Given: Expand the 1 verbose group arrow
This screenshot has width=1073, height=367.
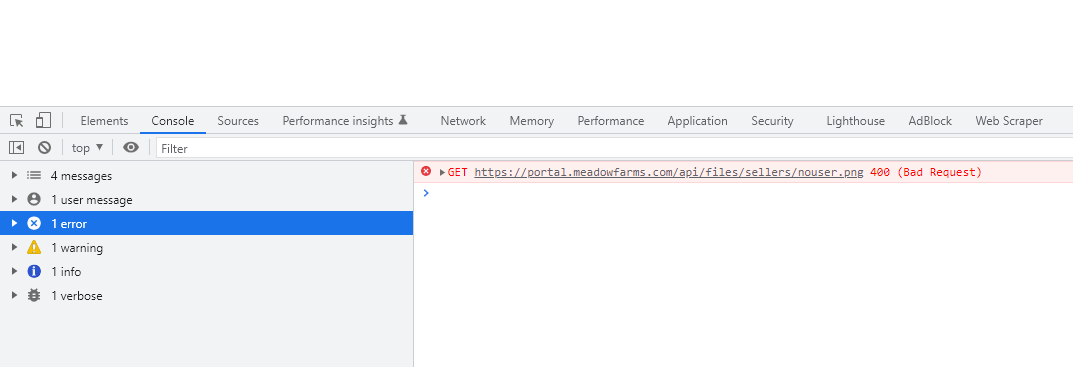Looking at the screenshot, I should click(x=14, y=295).
